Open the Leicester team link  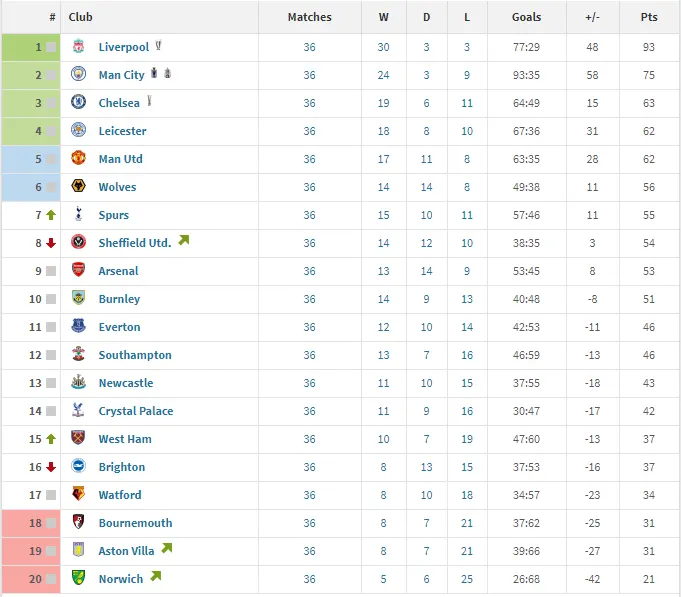[x=122, y=131]
